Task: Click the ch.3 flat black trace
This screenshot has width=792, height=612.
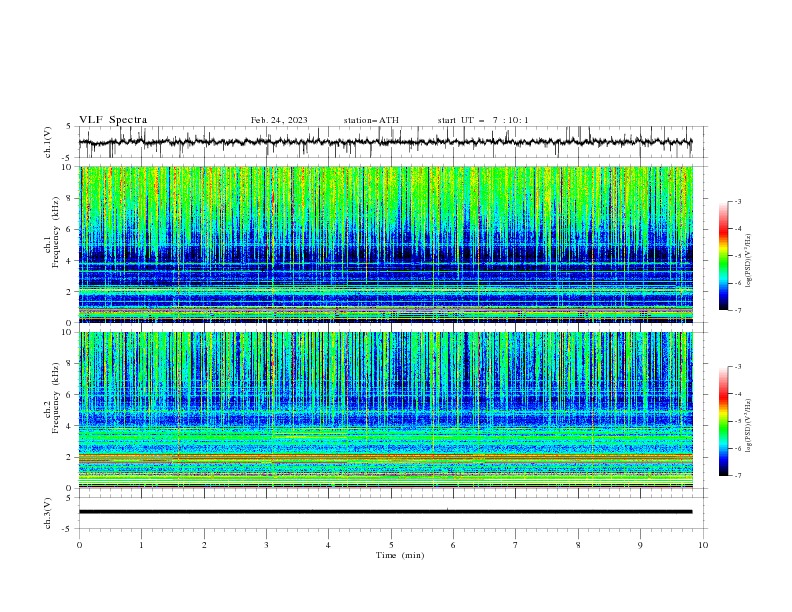Action: [385, 512]
